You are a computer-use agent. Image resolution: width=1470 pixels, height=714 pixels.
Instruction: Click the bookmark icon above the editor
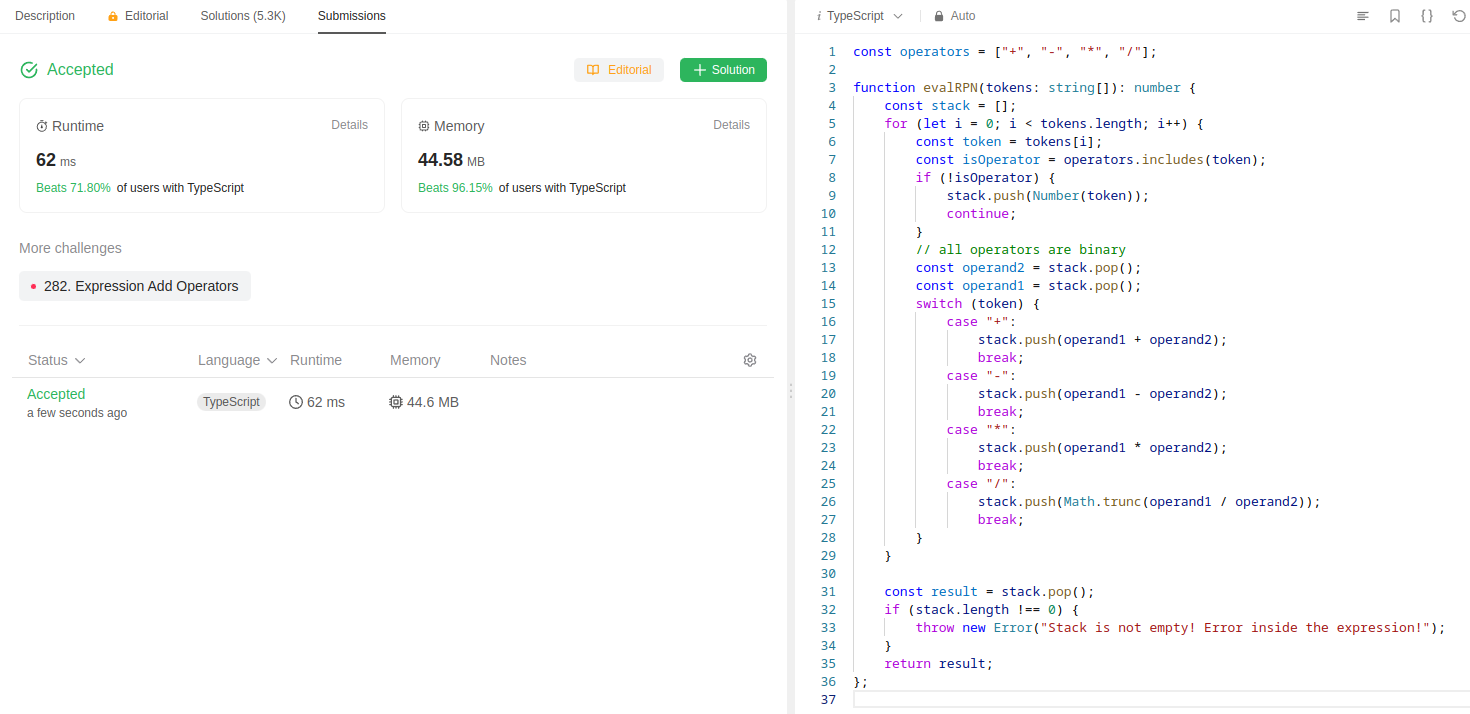point(1394,16)
